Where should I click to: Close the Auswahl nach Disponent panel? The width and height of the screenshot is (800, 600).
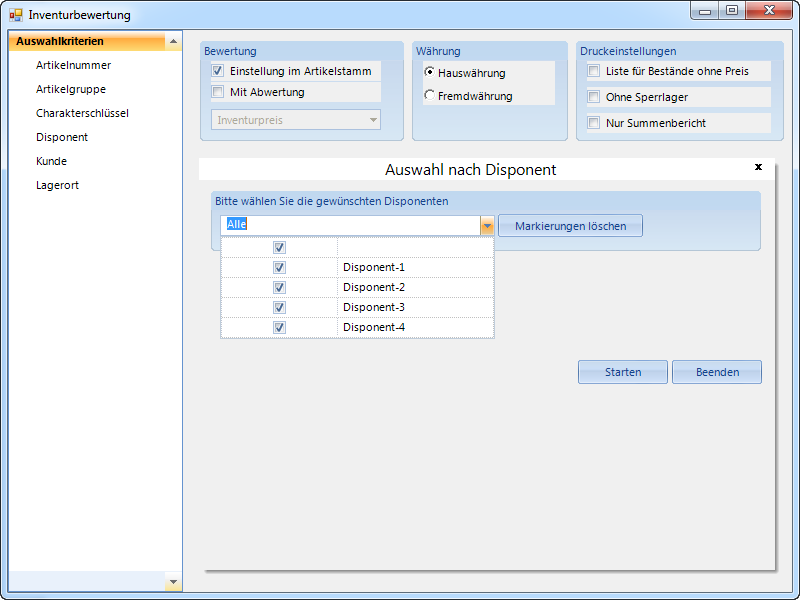tap(758, 167)
